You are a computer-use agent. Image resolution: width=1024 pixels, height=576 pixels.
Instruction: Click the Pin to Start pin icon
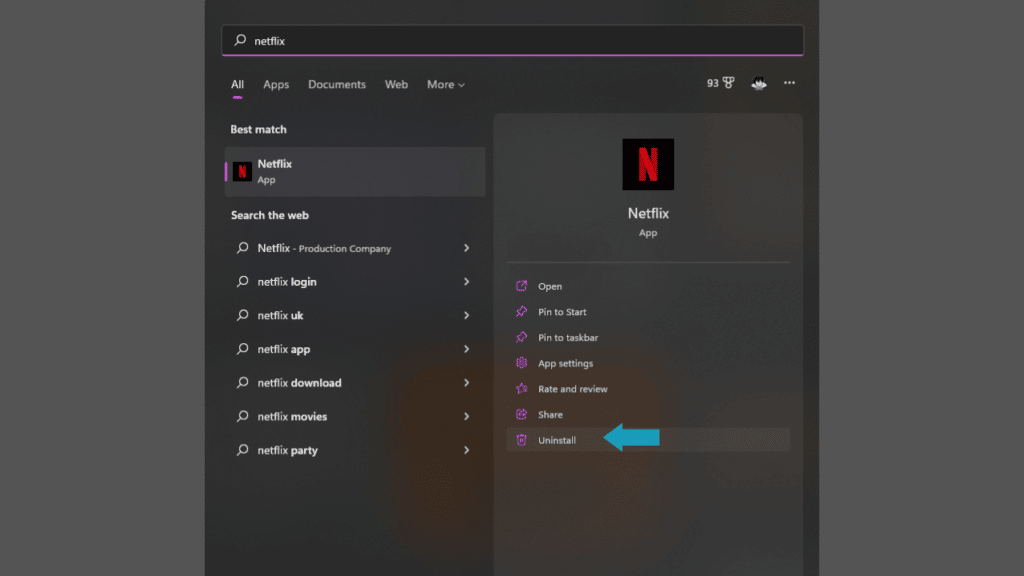tap(521, 312)
